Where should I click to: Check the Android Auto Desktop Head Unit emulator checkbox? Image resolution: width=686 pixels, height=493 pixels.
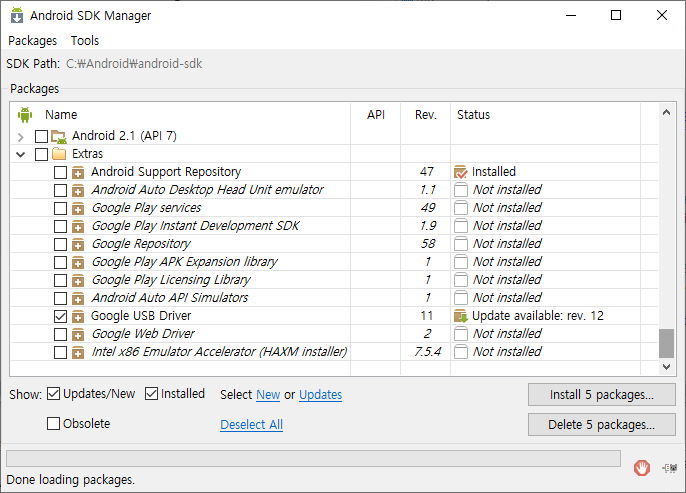pyautogui.click(x=60, y=190)
